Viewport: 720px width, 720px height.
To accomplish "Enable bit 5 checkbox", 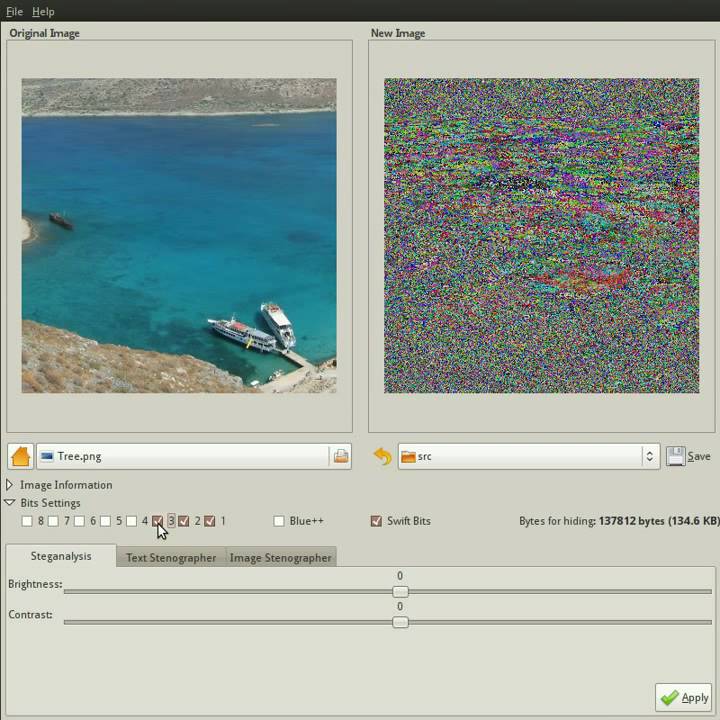I will (x=106, y=521).
